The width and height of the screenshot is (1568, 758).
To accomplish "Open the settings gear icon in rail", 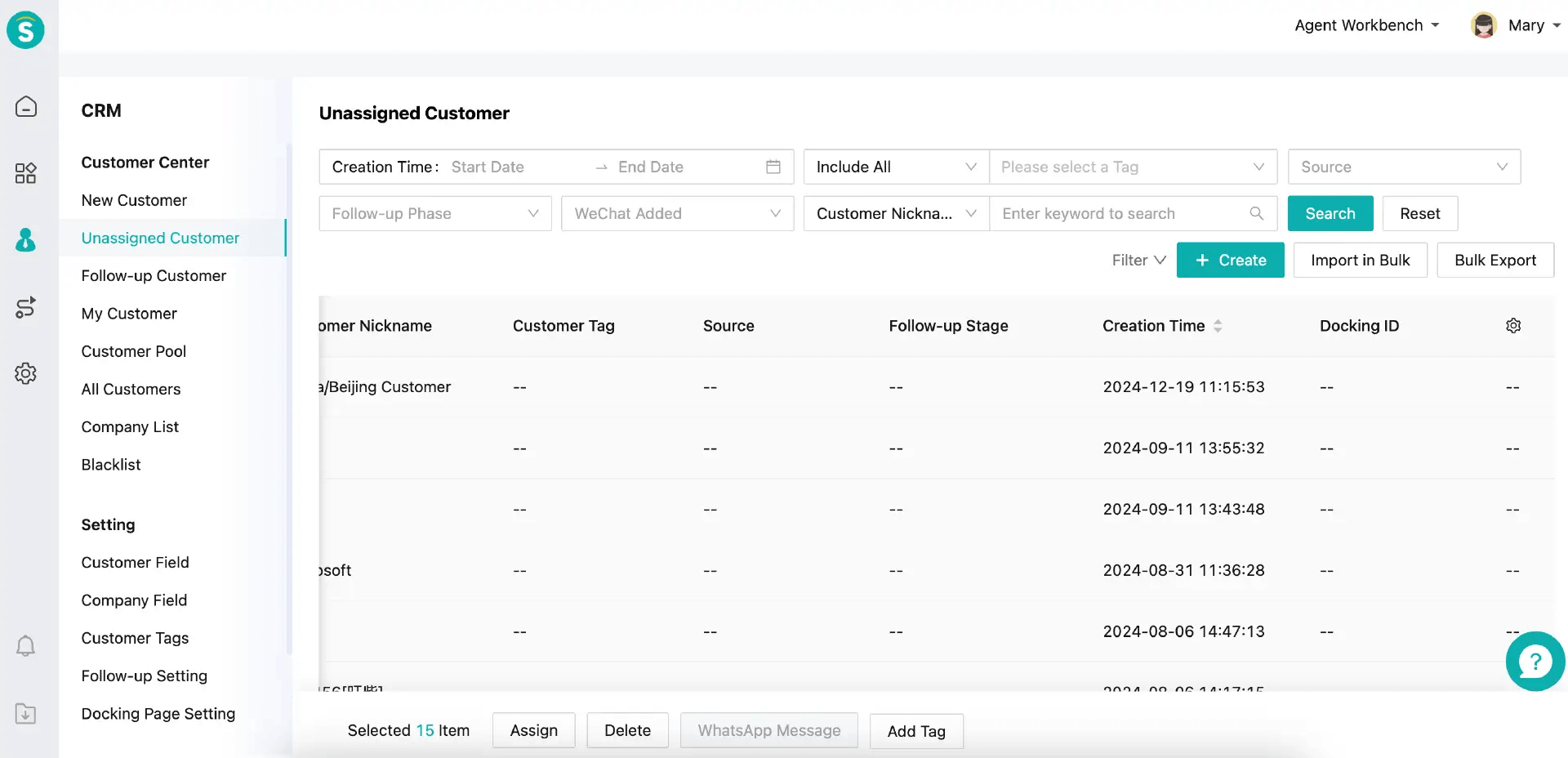I will coord(25,373).
